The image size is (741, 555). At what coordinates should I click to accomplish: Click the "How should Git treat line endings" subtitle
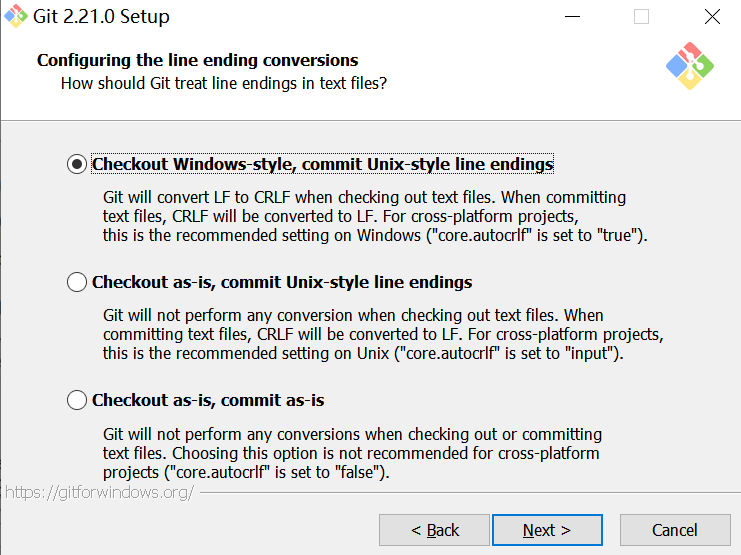pyautogui.click(x=223, y=83)
